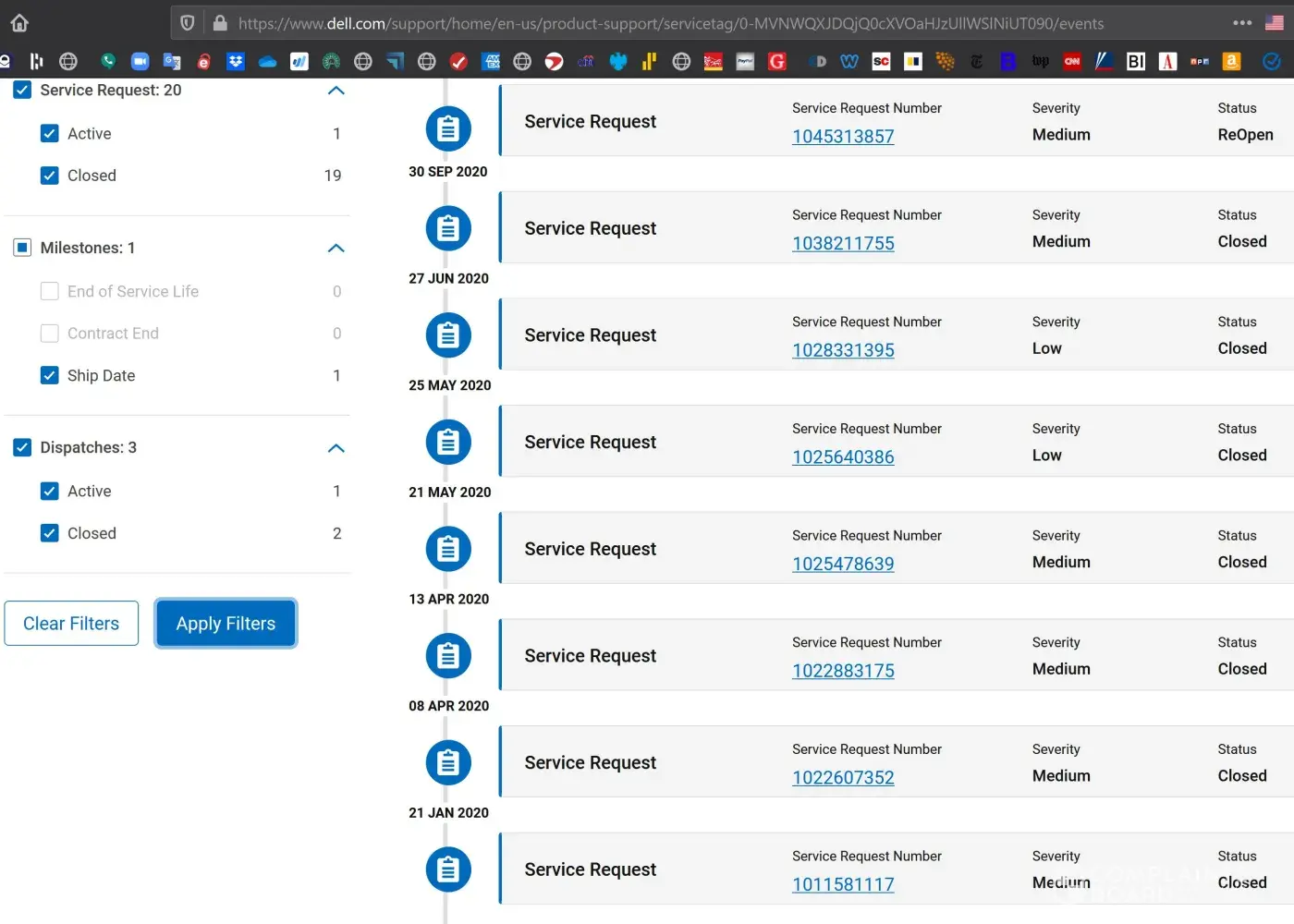Collapse the Milestones filter section
Screen dimensions: 1294x924
pyautogui.click(x=336, y=249)
